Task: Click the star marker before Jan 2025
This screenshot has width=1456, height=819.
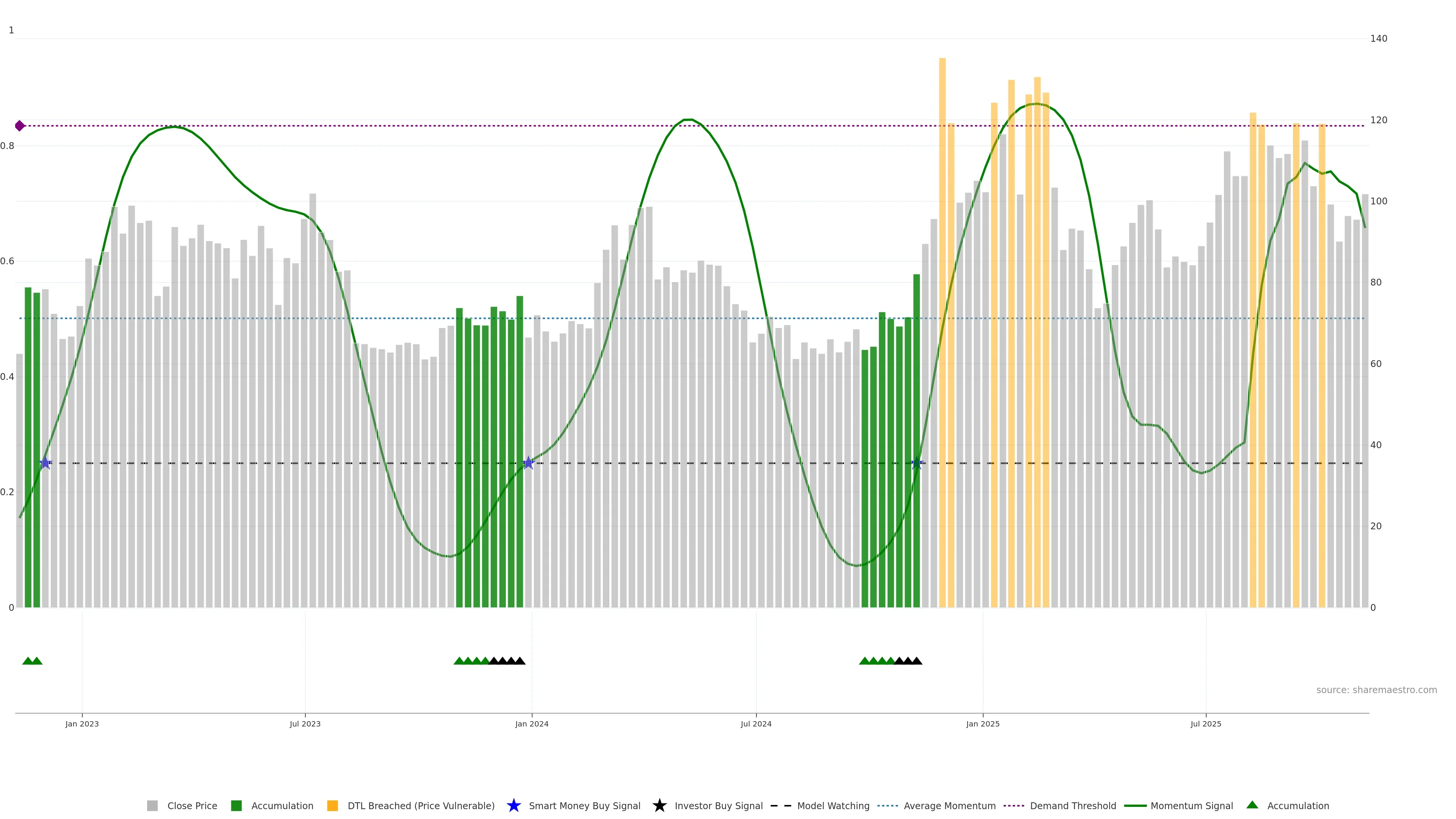Action: 917,463
